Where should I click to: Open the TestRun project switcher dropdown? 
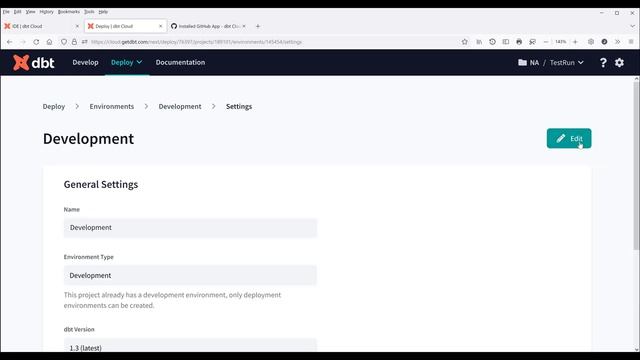tap(567, 62)
